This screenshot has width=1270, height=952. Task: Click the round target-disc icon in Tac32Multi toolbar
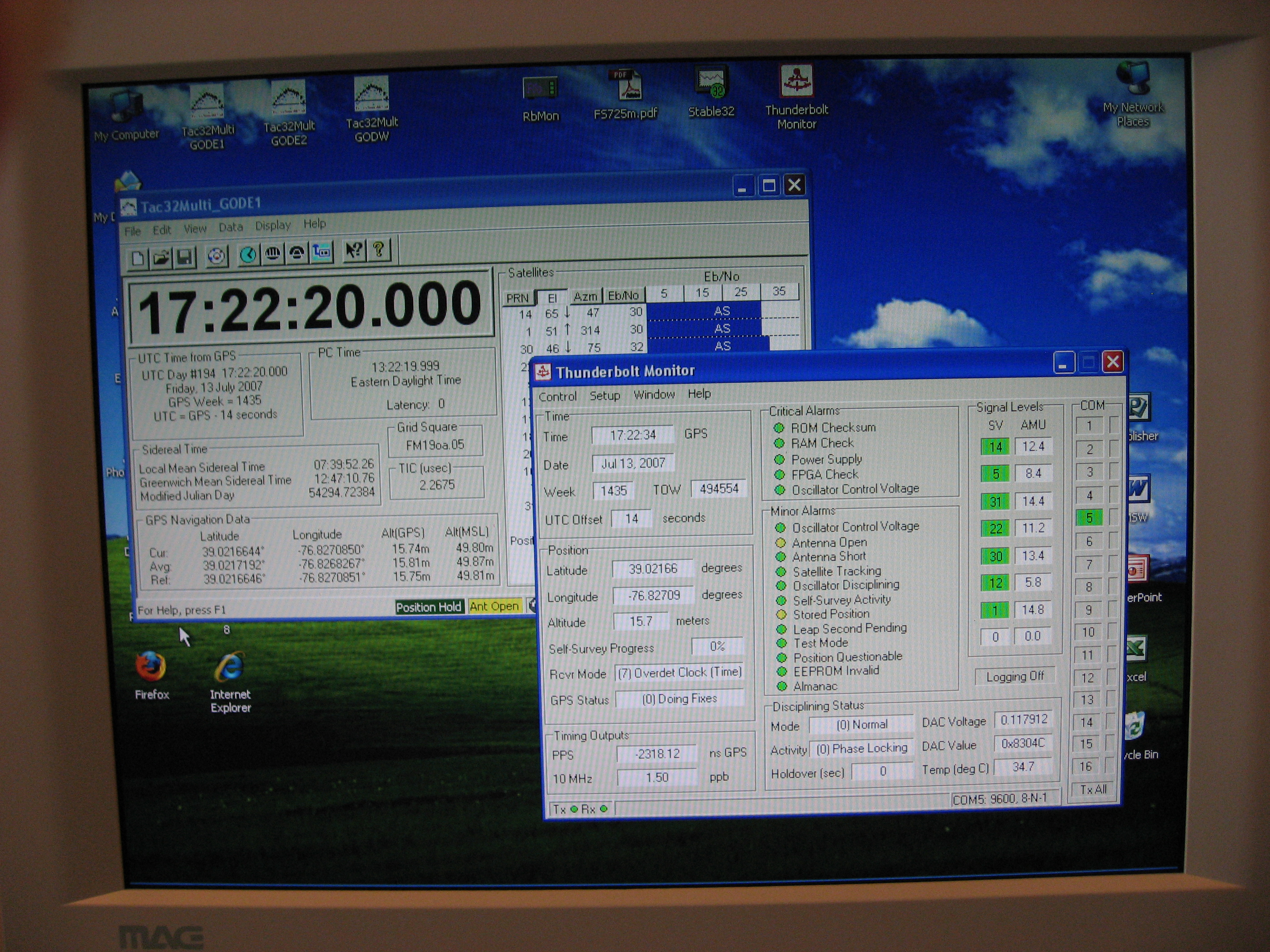(216, 256)
